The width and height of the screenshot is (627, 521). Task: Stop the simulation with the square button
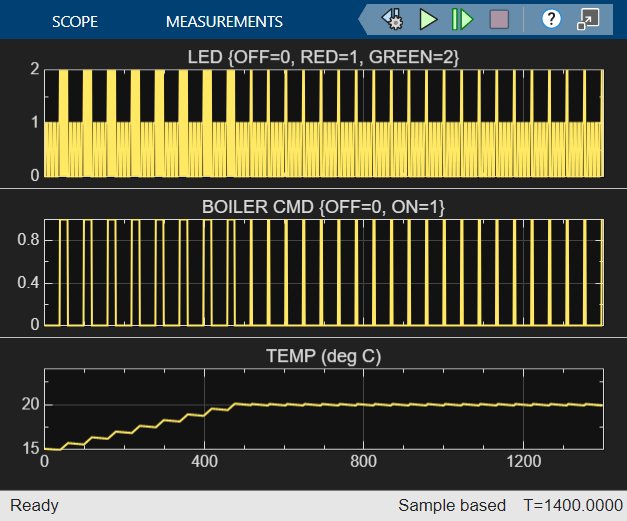499,19
